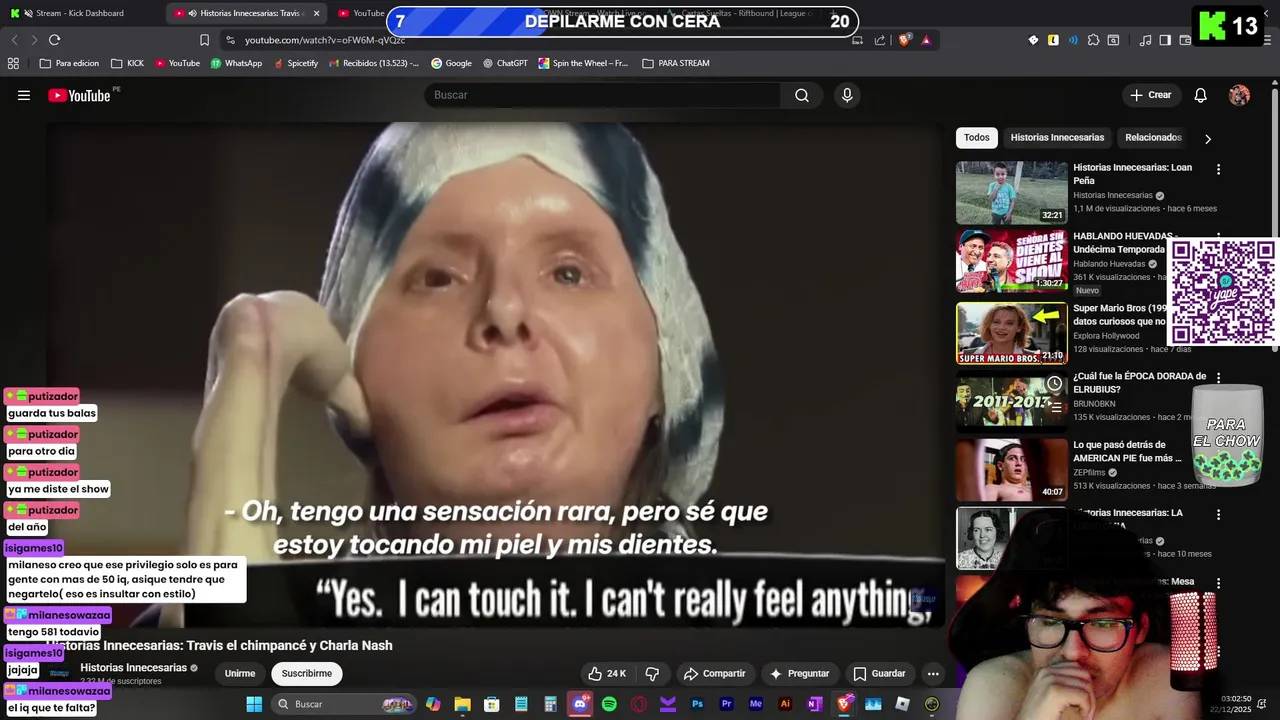Open HABLANDO HUEVADAS video thumbnail
This screenshot has width=1280, height=720.
click(x=1011, y=261)
